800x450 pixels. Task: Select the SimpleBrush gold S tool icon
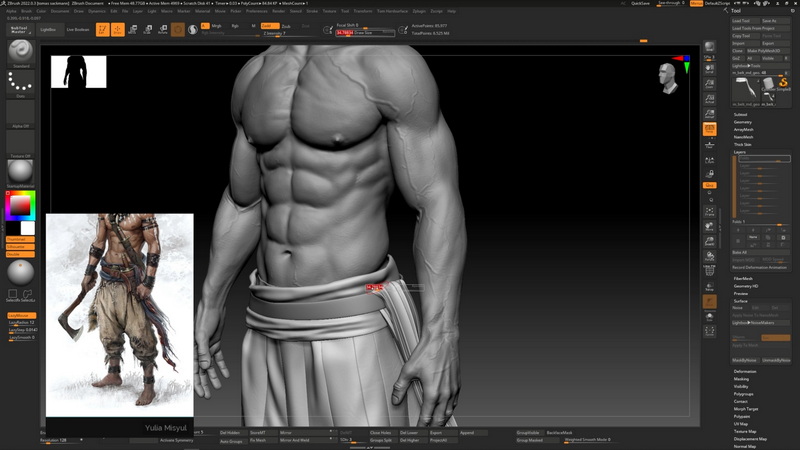point(782,83)
